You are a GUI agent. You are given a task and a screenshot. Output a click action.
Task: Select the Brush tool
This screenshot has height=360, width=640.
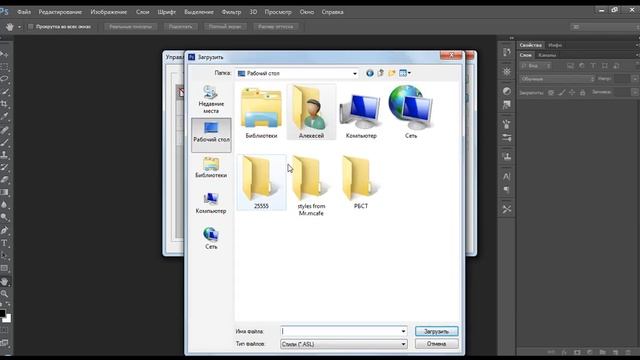[x=4, y=142]
